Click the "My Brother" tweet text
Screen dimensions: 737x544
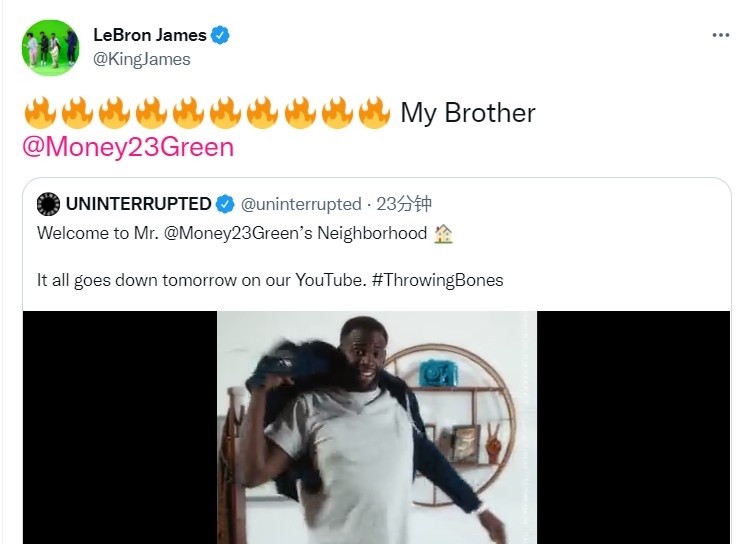coord(468,113)
